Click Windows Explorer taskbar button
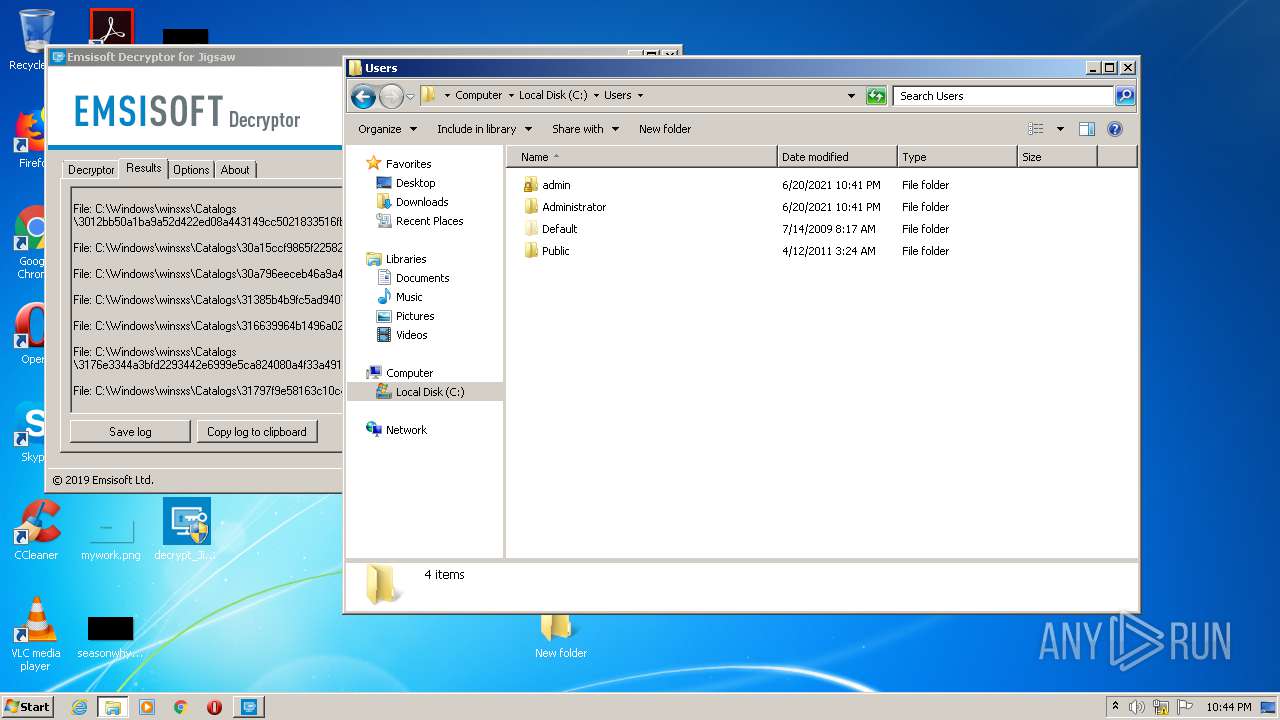The image size is (1280, 720). [x=112, y=707]
